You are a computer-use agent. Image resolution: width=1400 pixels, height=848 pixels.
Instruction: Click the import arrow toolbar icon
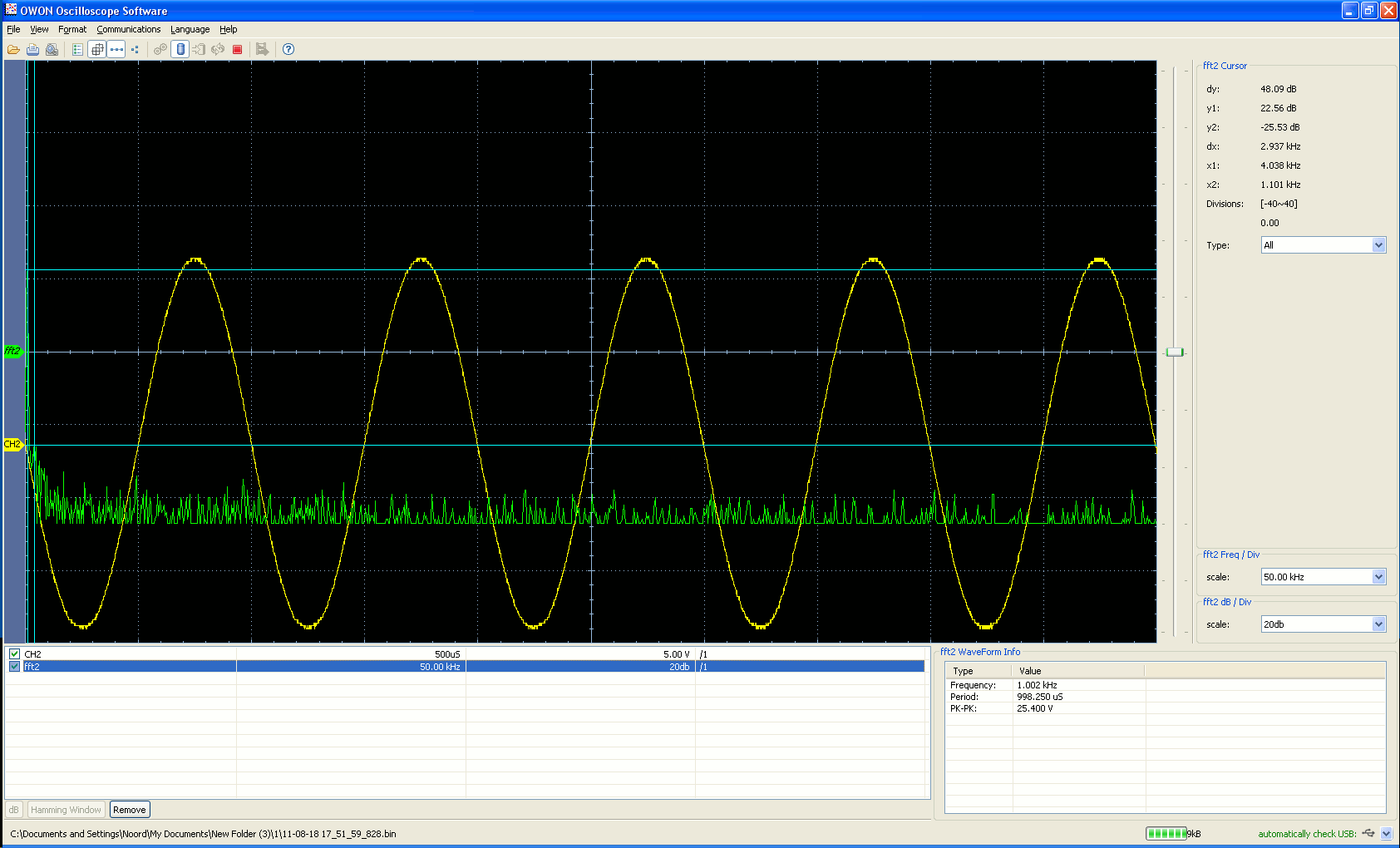[x=200, y=50]
